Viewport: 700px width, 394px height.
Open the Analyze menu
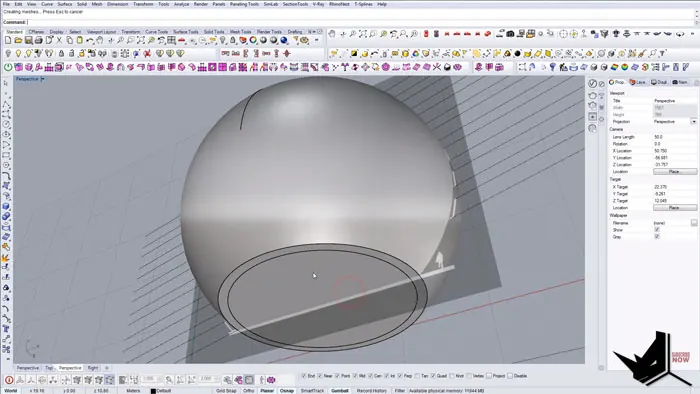tap(181, 4)
